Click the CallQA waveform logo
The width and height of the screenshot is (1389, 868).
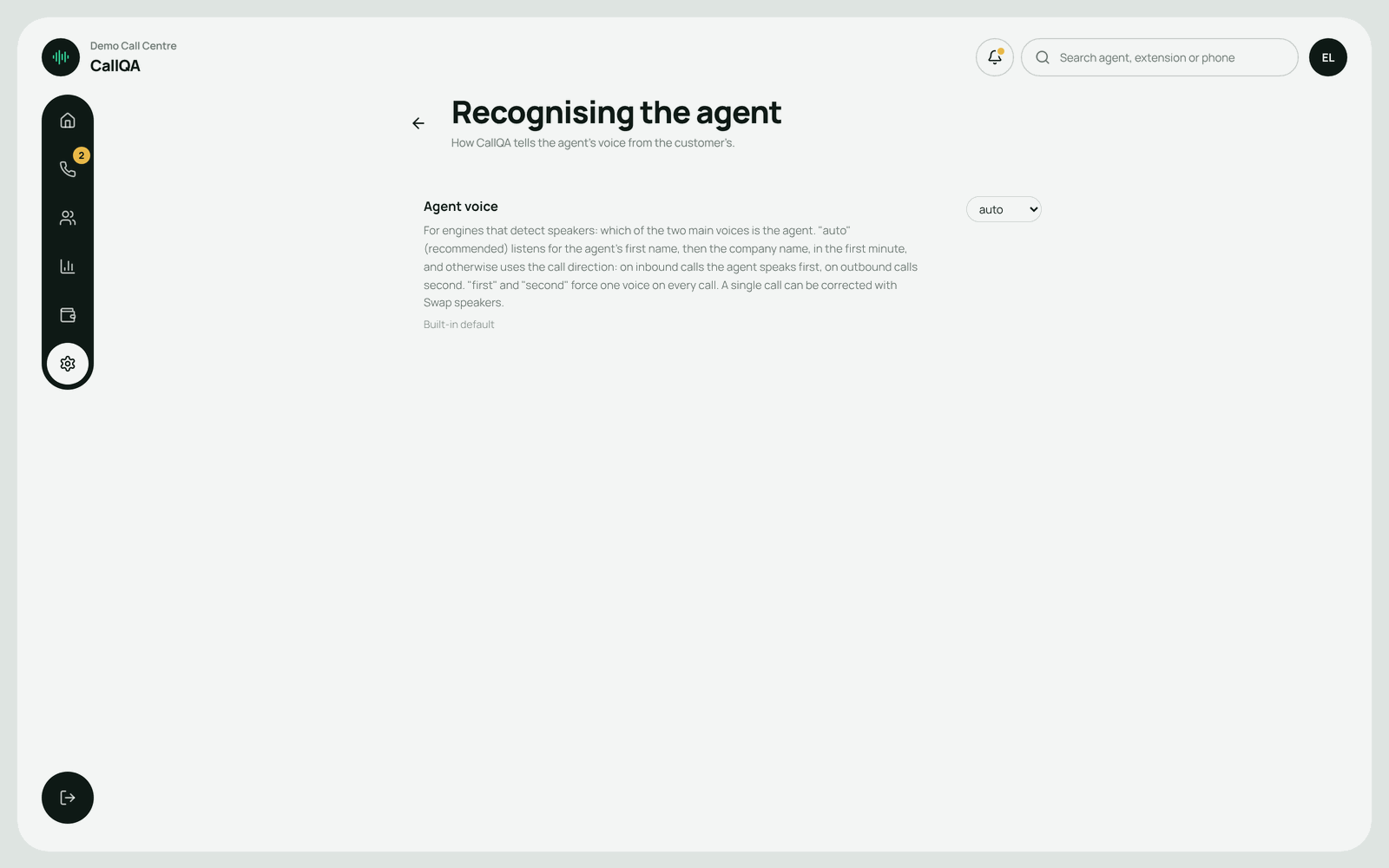(x=61, y=57)
